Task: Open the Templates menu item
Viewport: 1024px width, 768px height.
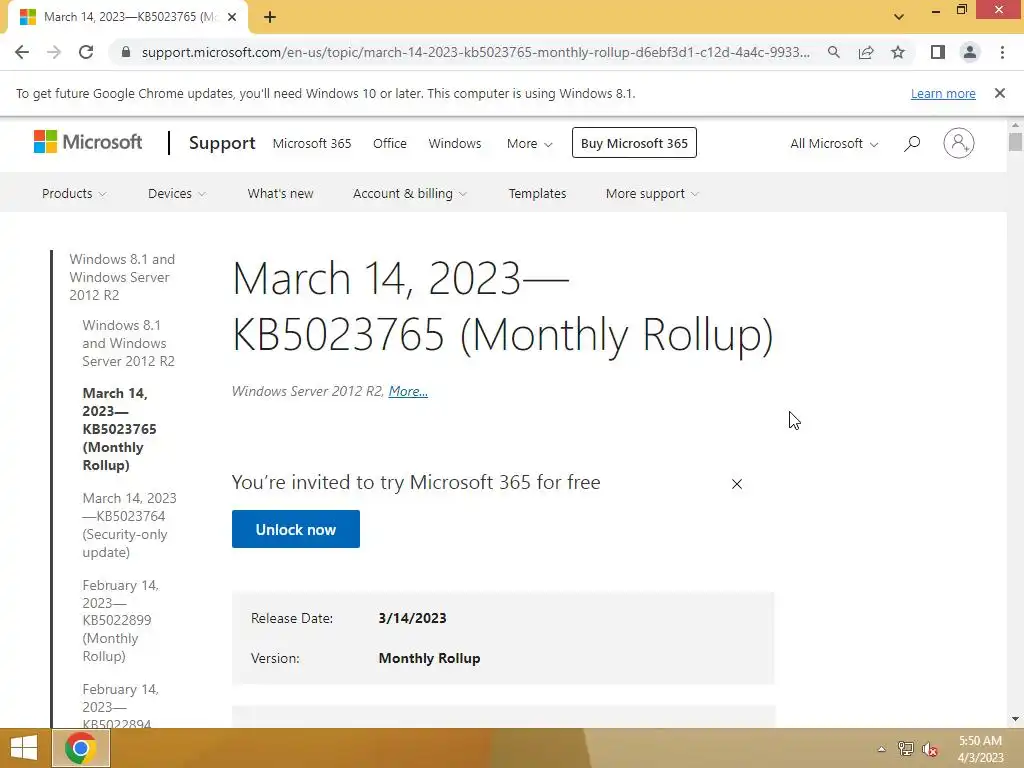Action: click(x=537, y=193)
